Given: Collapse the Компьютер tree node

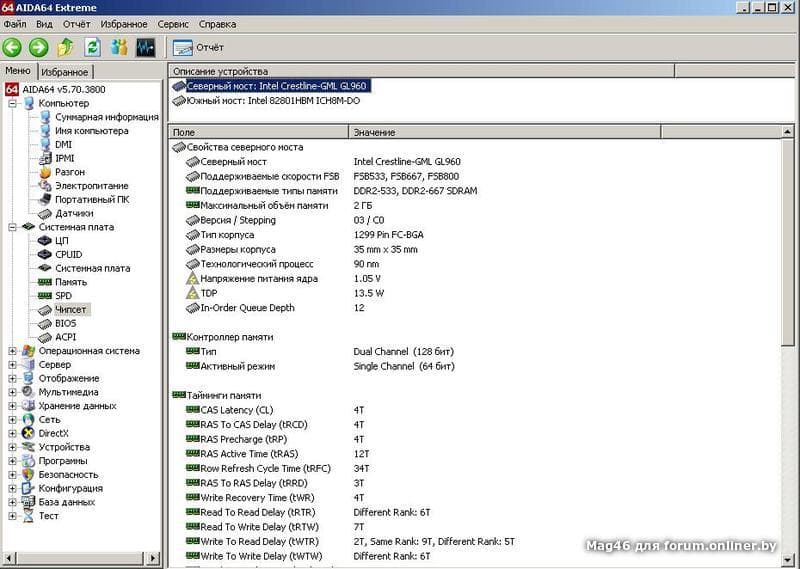Looking at the screenshot, I should [13, 103].
